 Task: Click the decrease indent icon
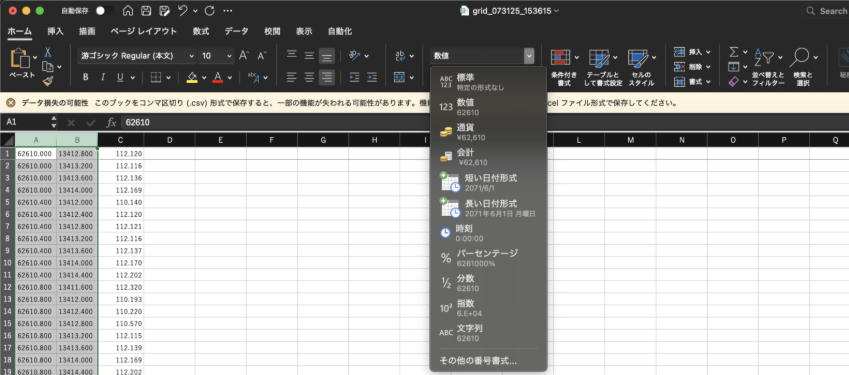pyautogui.click(x=354, y=77)
